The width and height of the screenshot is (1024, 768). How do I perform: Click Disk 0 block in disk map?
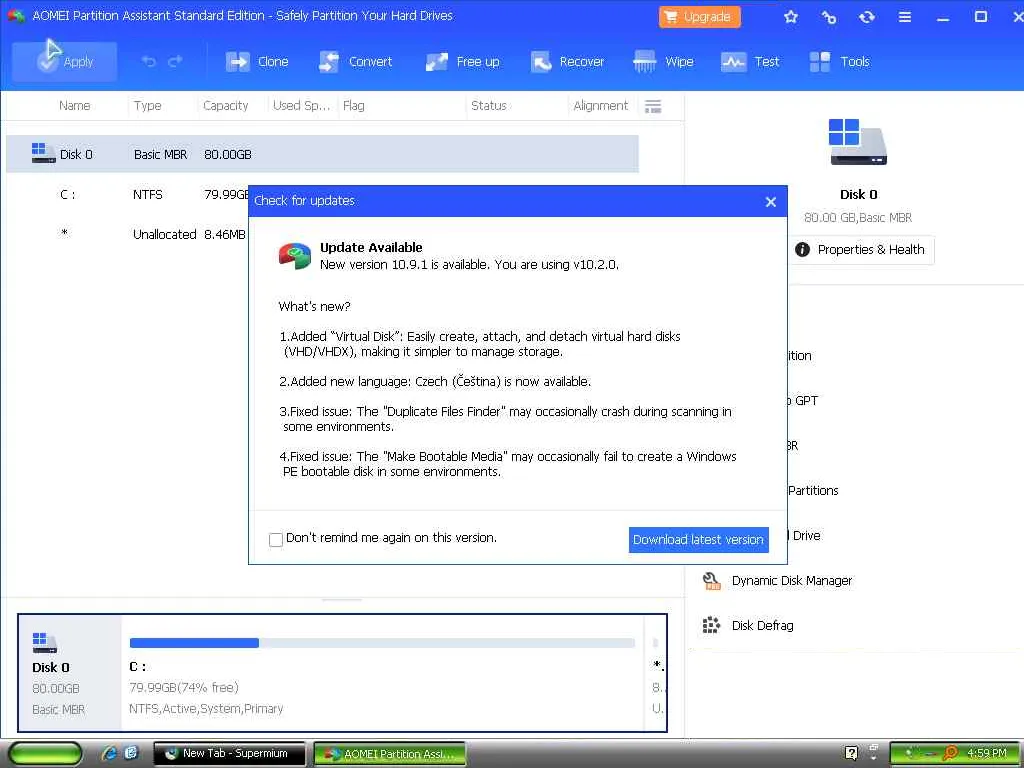pos(70,673)
